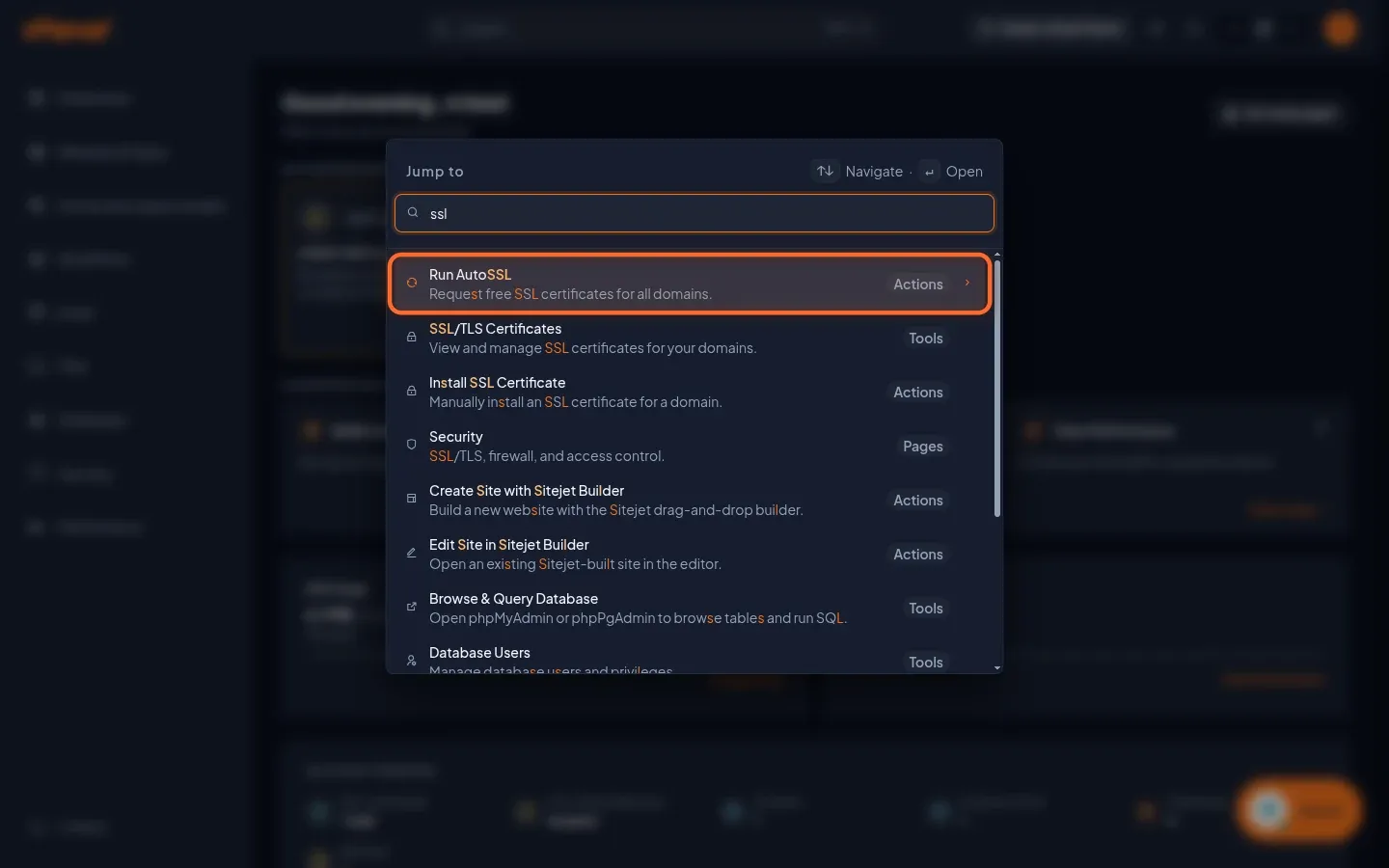
Task: Click the icon beside Create Site with Sitejet Builder
Action: click(x=412, y=500)
